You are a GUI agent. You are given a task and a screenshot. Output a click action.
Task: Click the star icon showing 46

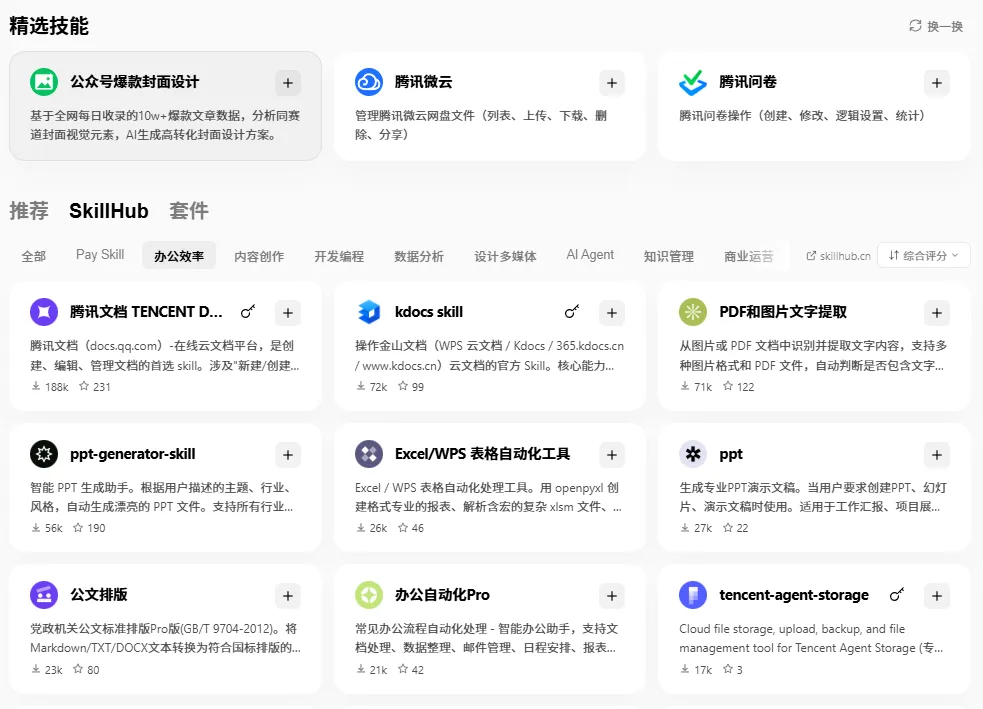coord(403,528)
